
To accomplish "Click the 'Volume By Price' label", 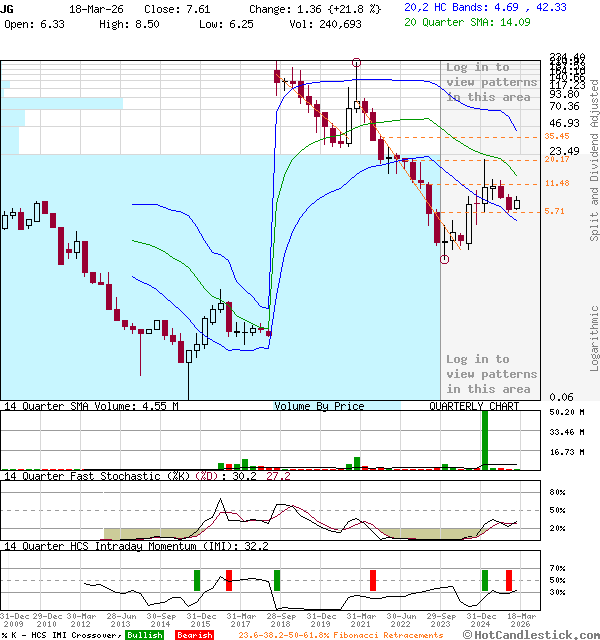I will coord(319,406).
